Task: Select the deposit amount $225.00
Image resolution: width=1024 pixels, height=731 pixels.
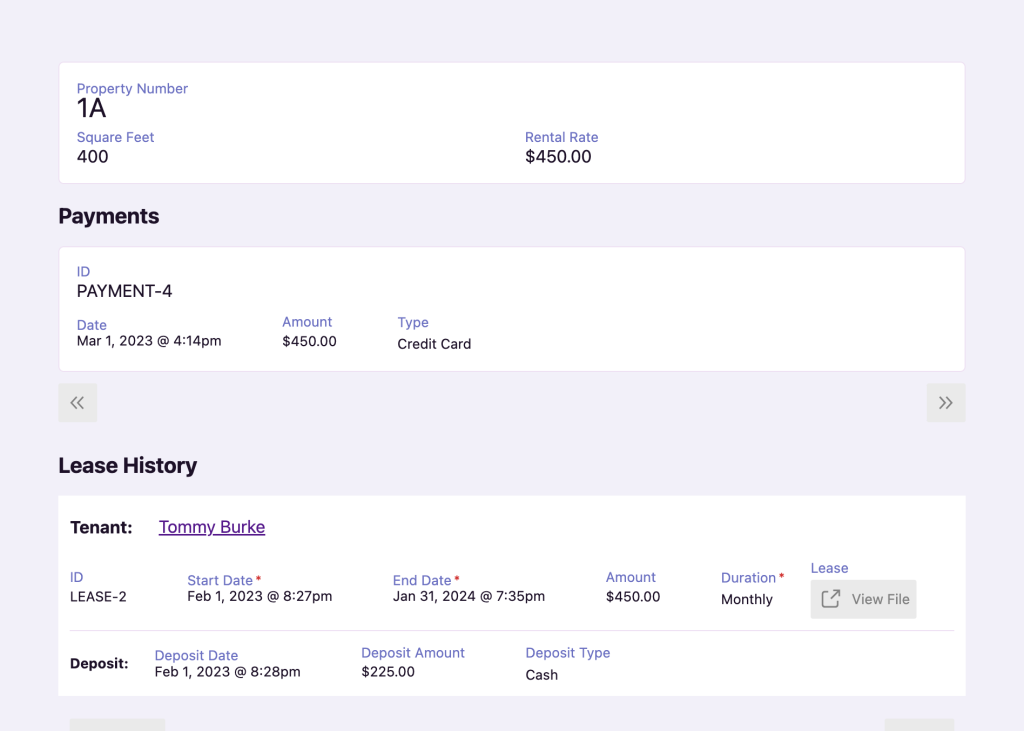Action: [x=388, y=672]
